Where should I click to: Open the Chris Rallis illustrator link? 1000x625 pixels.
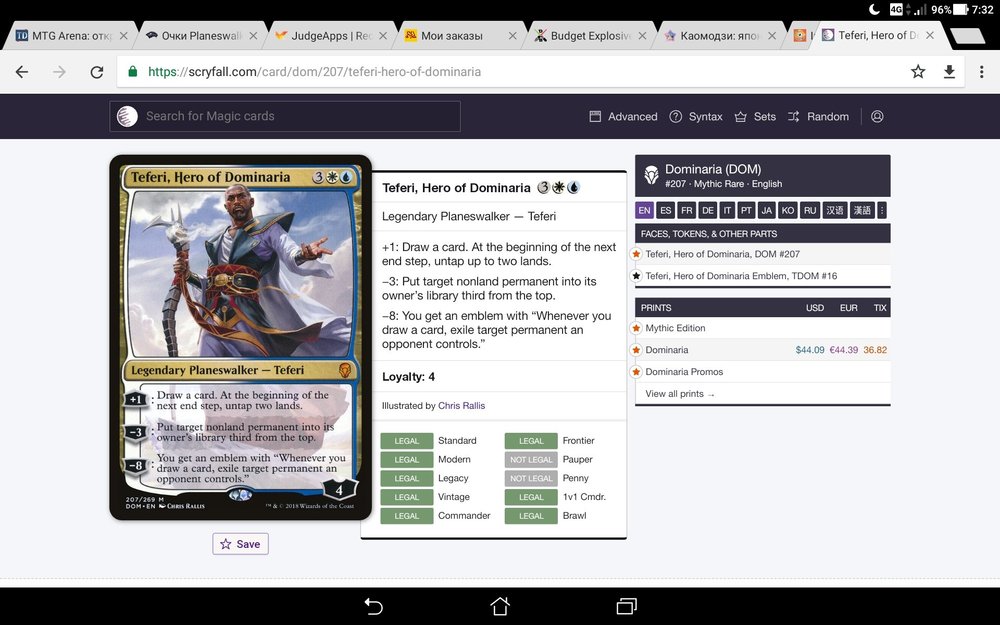click(x=461, y=404)
